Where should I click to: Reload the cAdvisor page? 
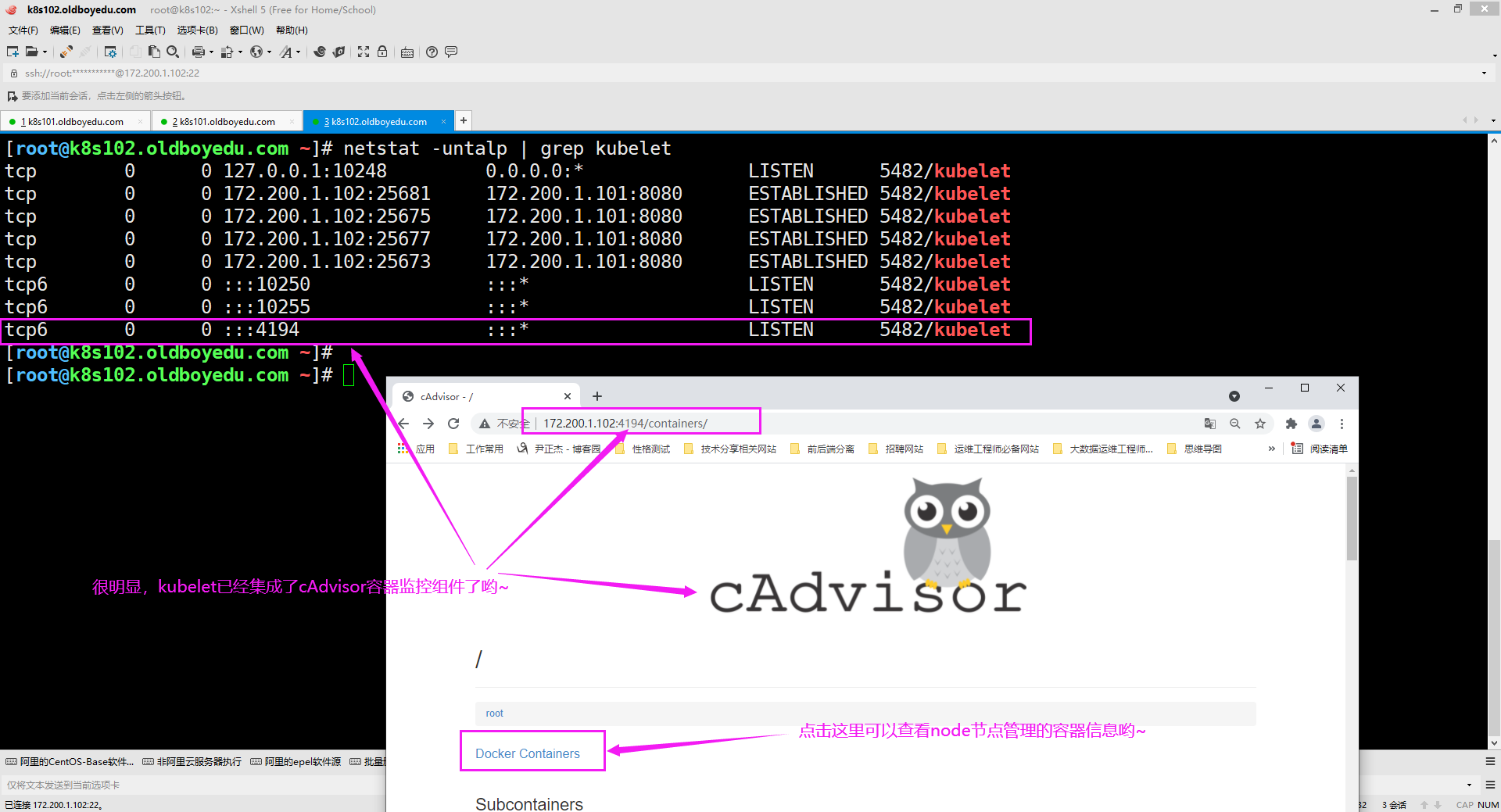[453, 423]
